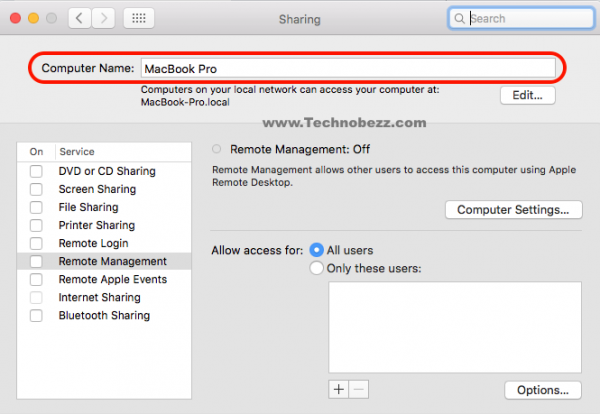
Task: Click into the Search field
Action: point(522,18)
